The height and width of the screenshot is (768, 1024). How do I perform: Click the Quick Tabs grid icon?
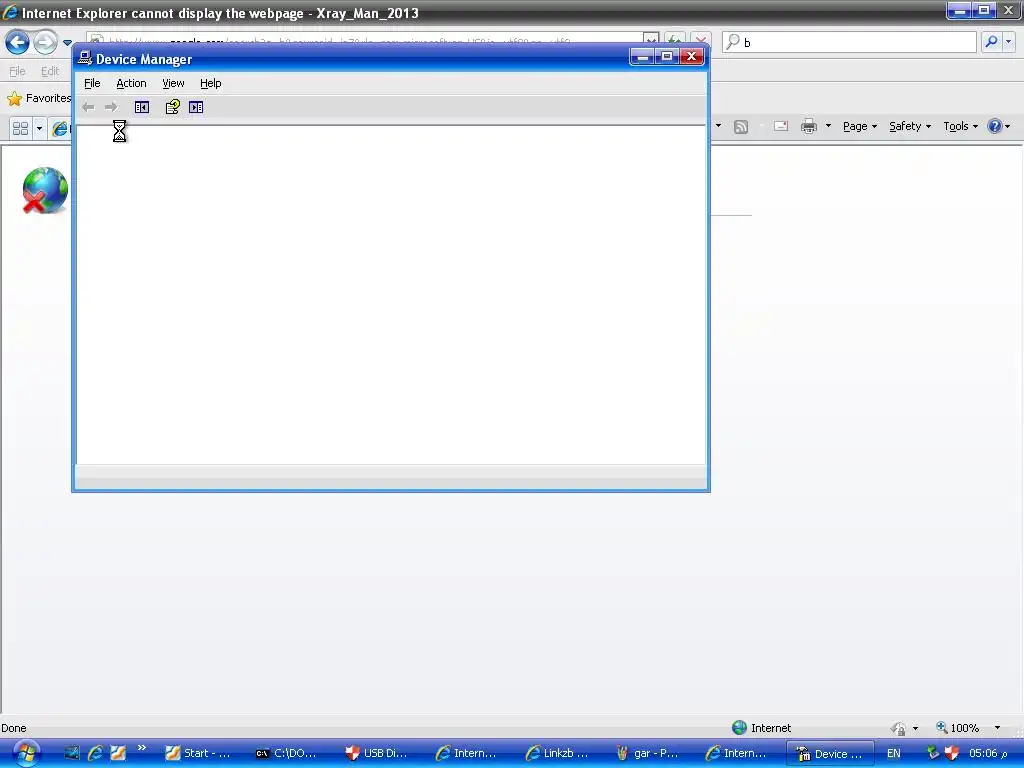point(21,128)
